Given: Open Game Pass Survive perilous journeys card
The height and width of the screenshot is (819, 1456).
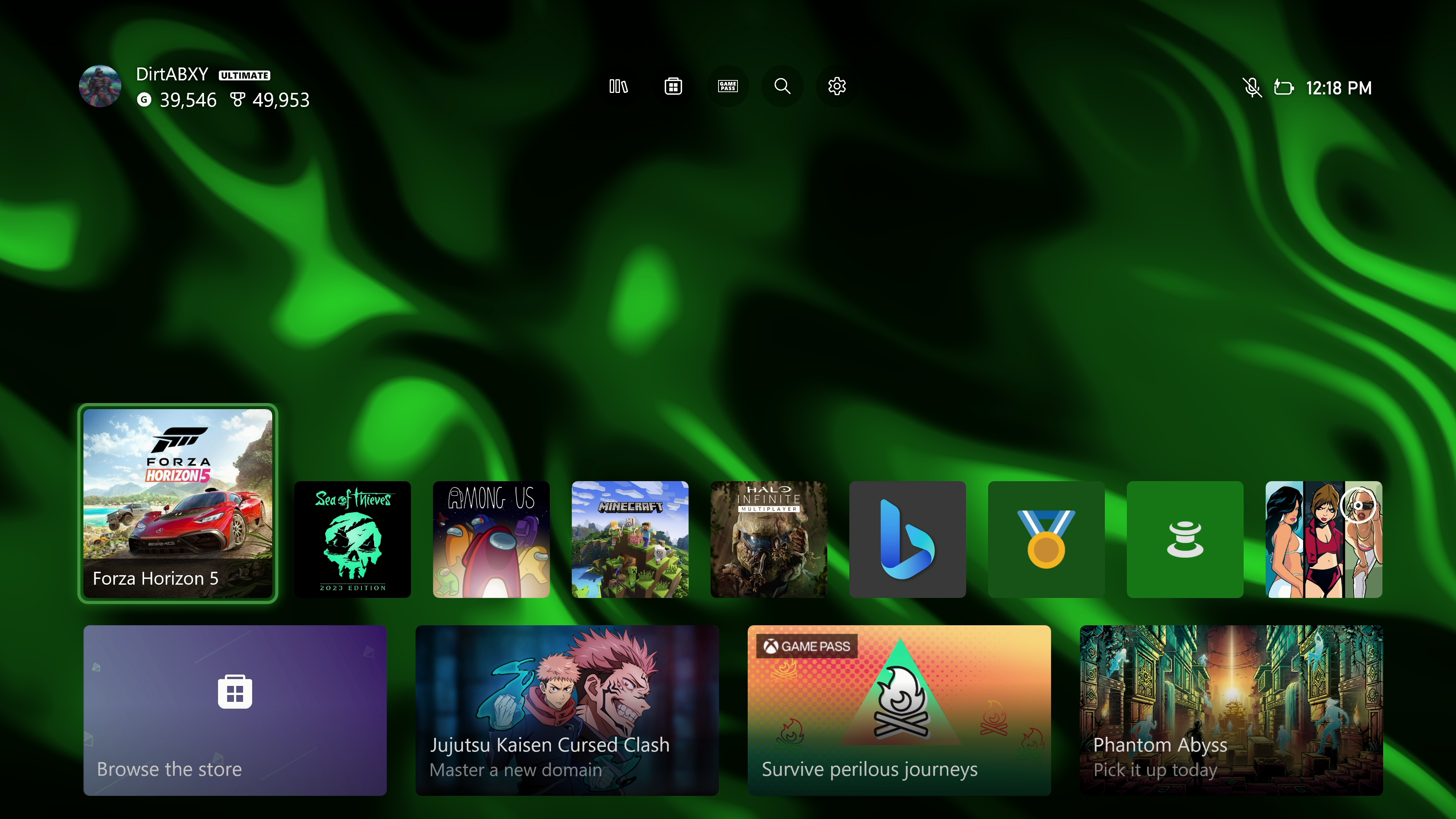Looking at the screenshot, I should click(x=899, y=710).
